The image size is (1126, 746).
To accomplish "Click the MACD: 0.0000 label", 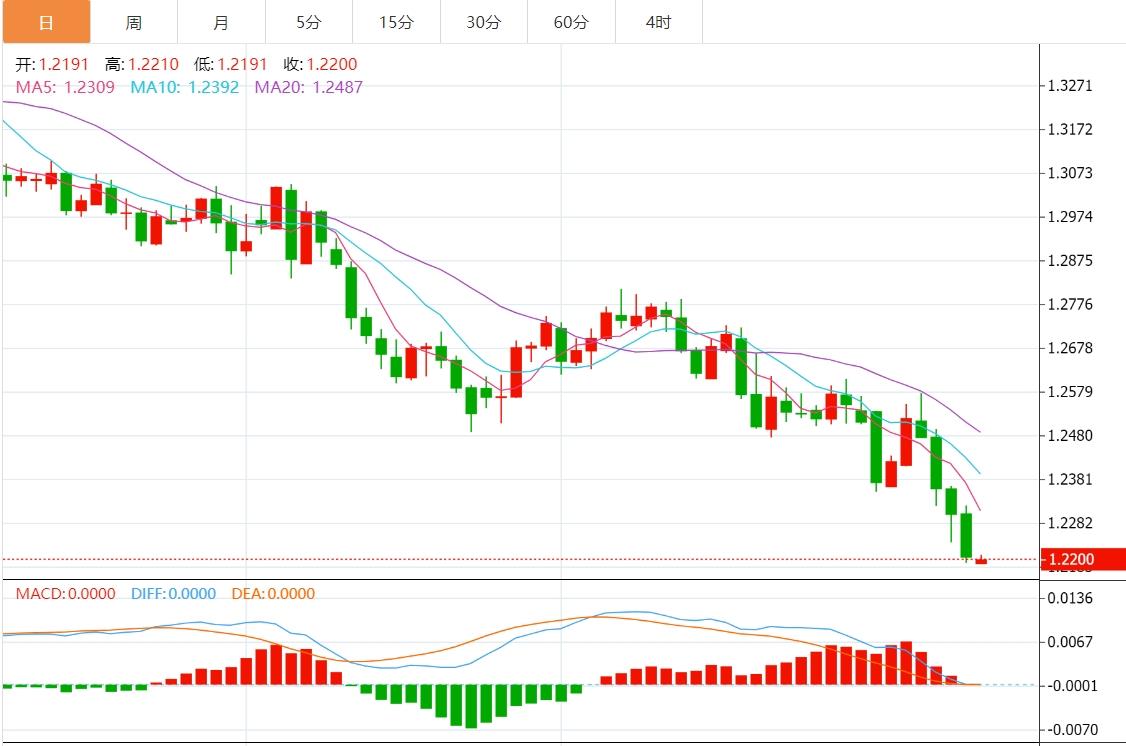I will 65,594.
